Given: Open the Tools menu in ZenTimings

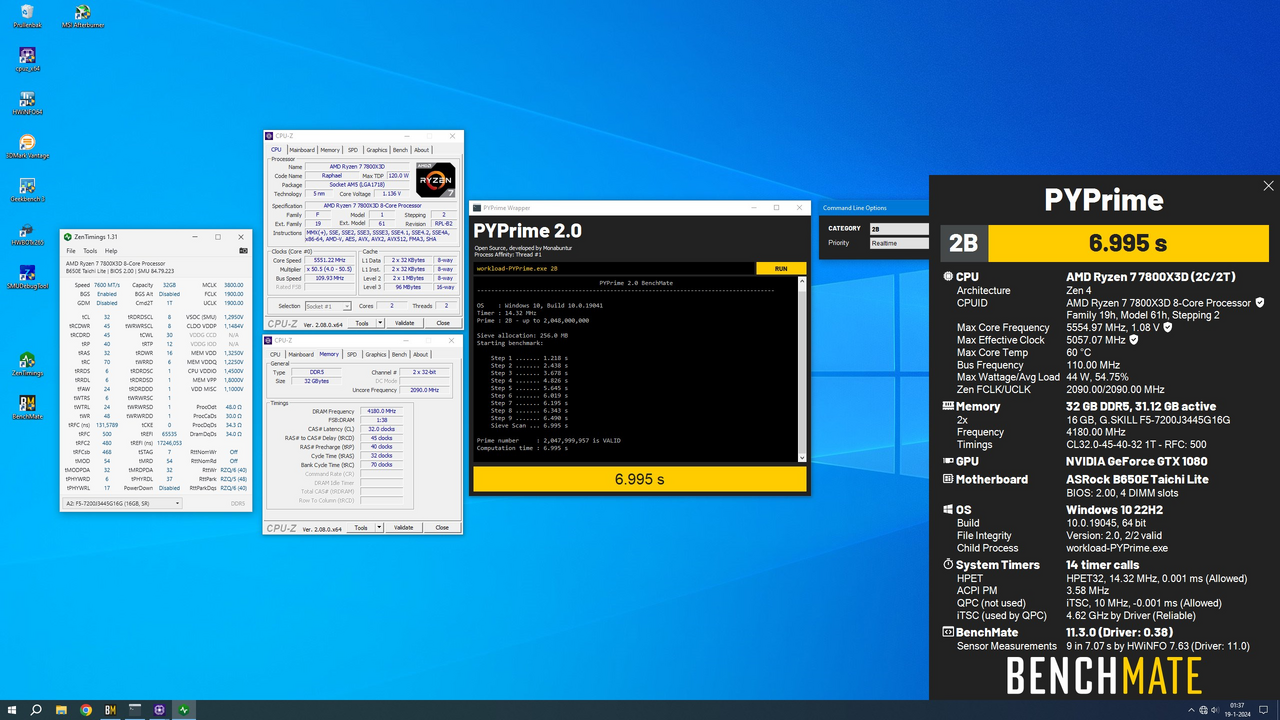Looking at the screenshot, I should [x=90, y=251].
